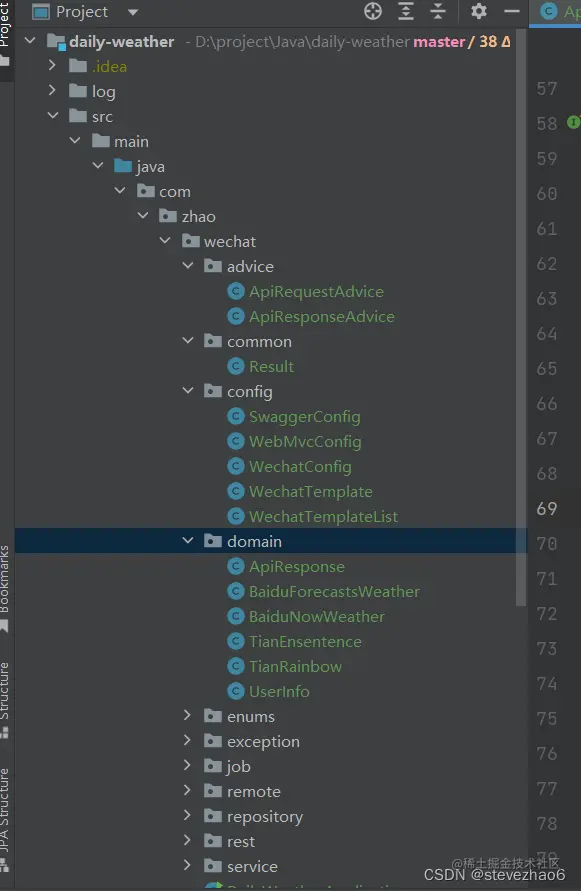Select the wechat package label
The width and height of the screenshot is (581, 891).
point(230,242)
